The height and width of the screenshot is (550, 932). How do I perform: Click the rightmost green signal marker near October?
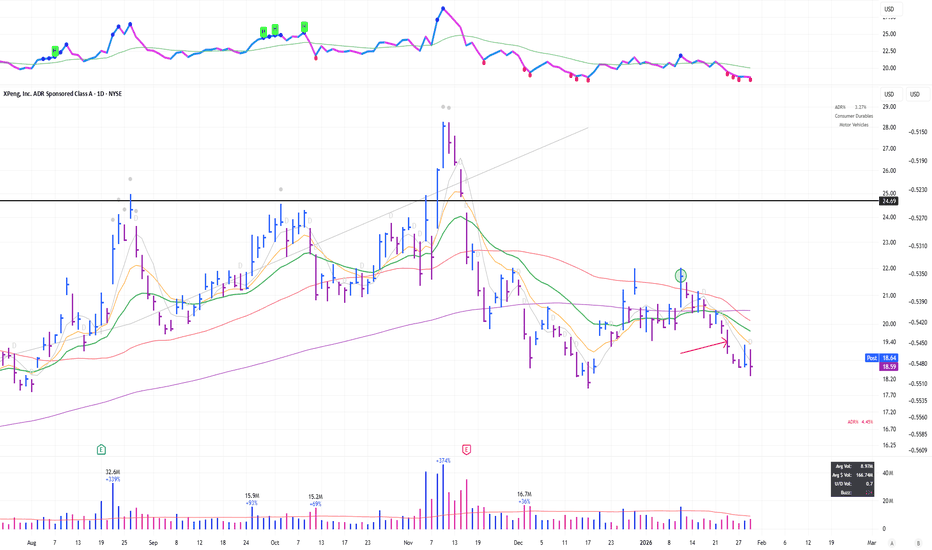point(304,27)
